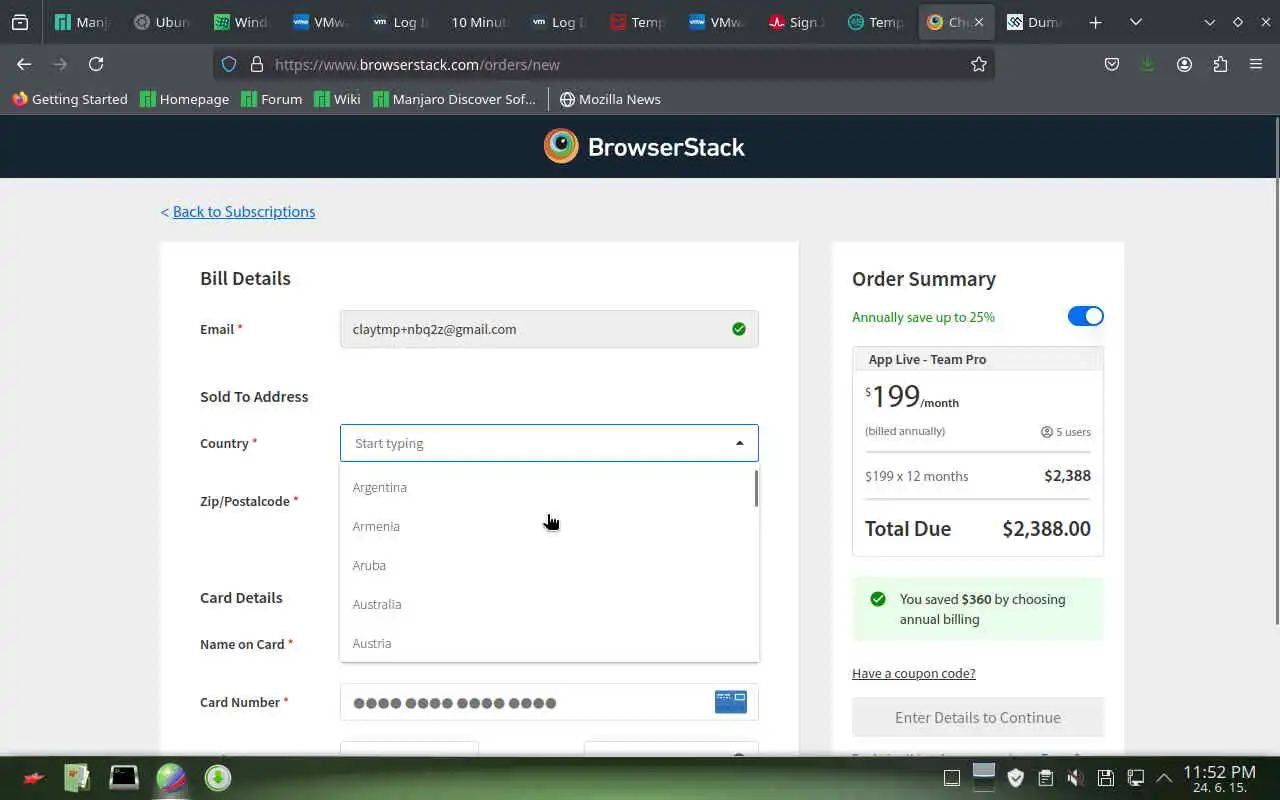
Task: Select Australia from country list
Action: pos(547,604)
